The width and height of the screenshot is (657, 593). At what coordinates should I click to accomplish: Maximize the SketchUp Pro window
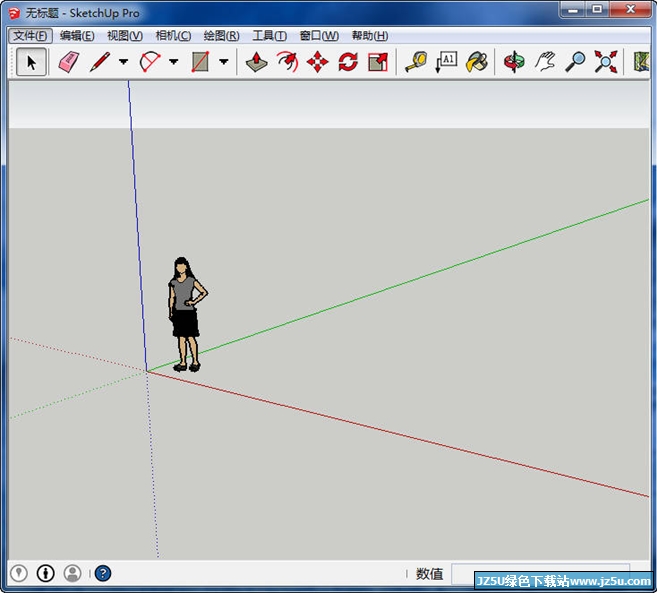click(x=598, y=10)
